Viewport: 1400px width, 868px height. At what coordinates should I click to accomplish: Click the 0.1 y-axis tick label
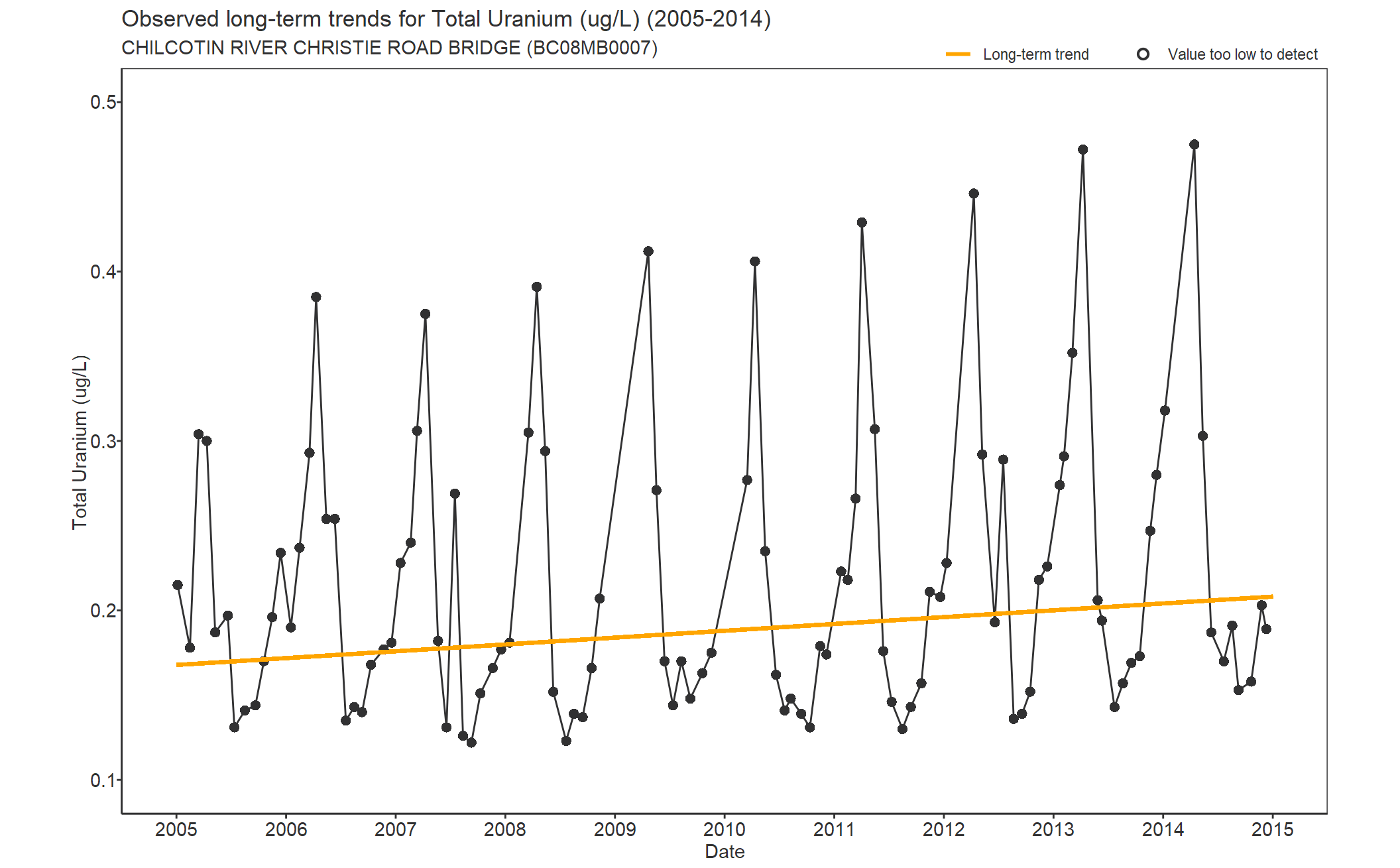[103, 780]
